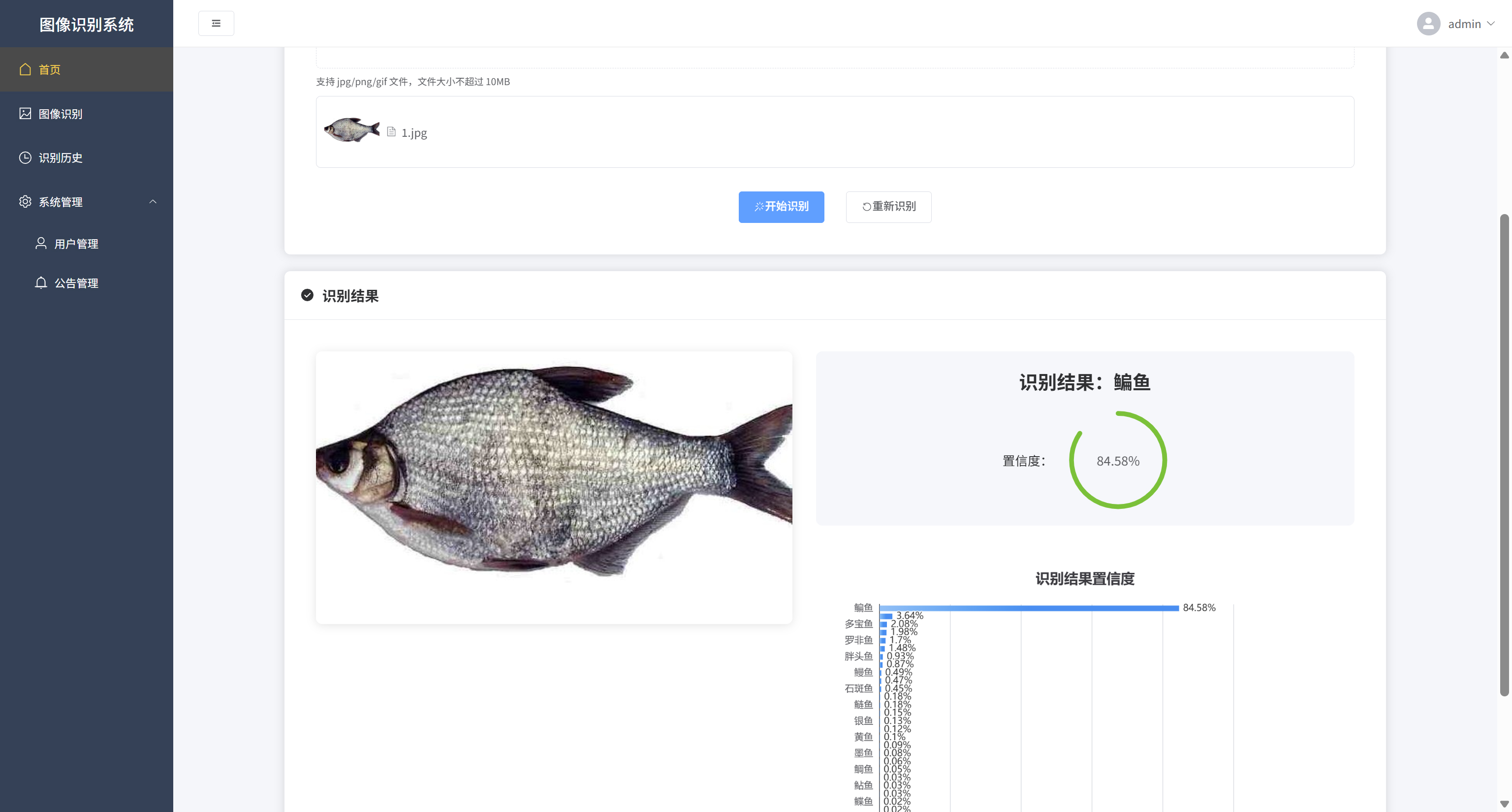
Task: Click the file icon next to 1.jpg
Action: [391, 132]
